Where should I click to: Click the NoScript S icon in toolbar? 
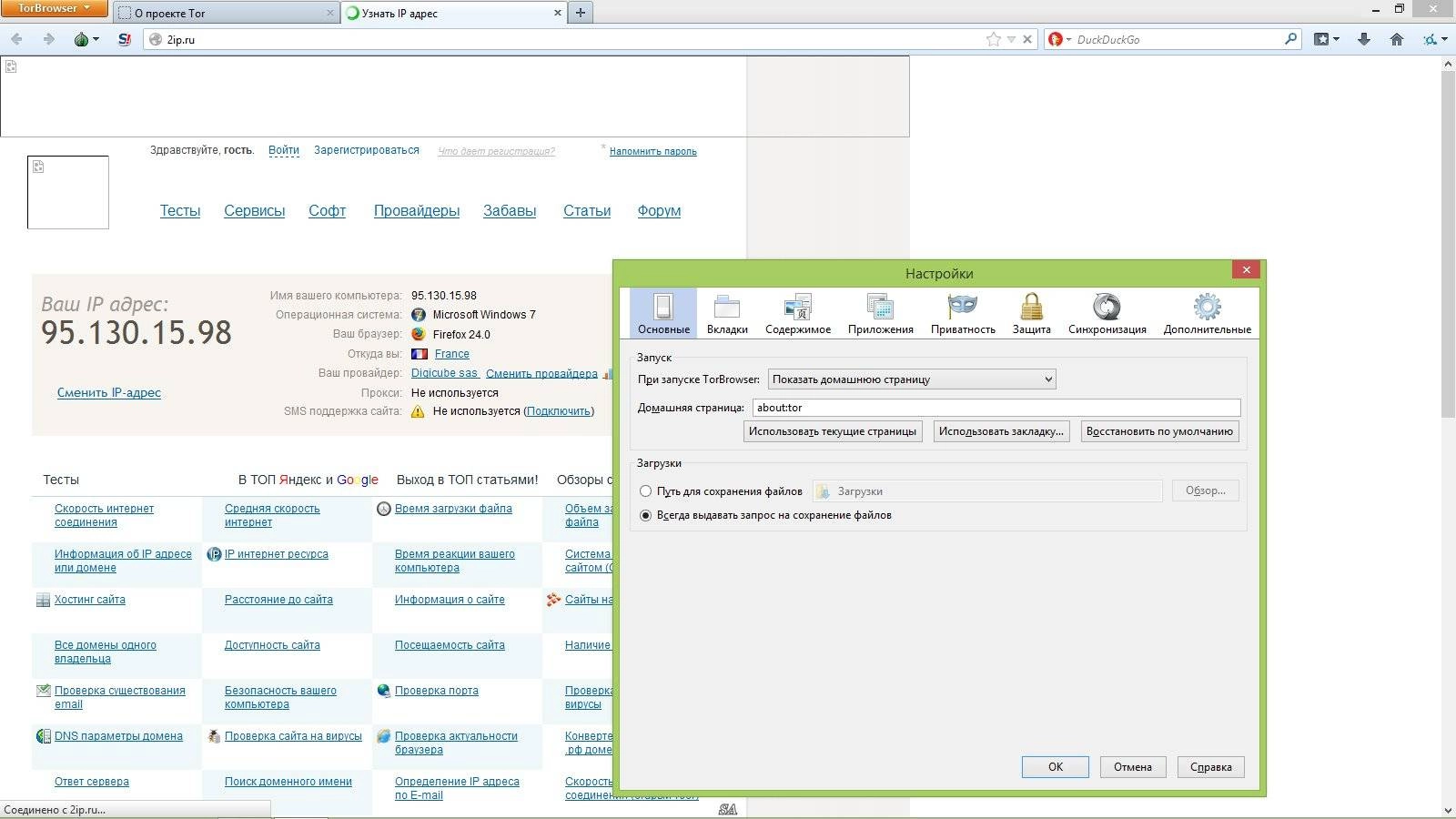point(125,39)
